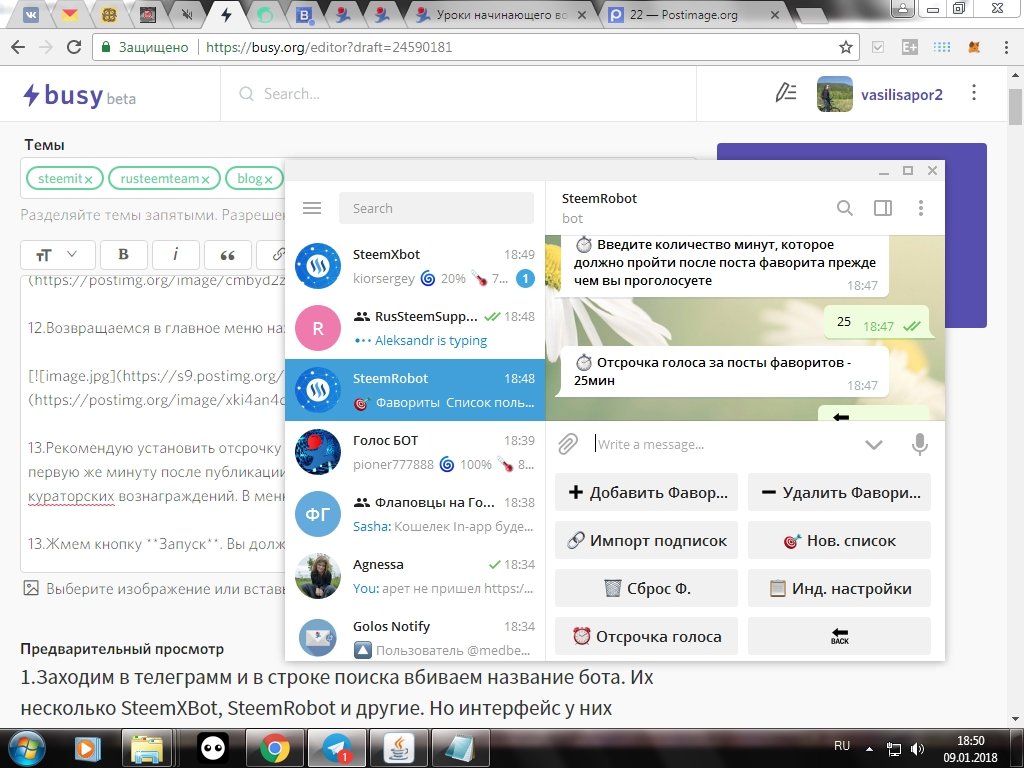Switch to the Gmail browser tab
Image resolution: width=1024 pixels, height=768 pixels.
(69, 14)
